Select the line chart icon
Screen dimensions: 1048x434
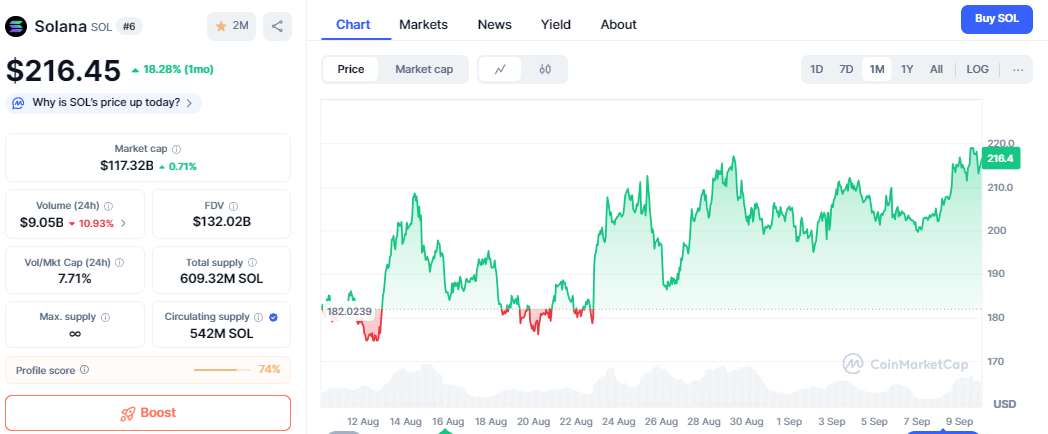point(501,69)
